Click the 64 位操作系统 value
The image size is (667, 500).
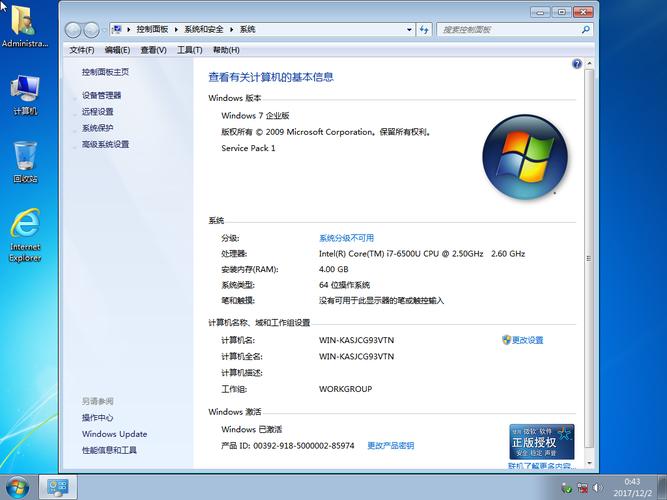(344, 285)
